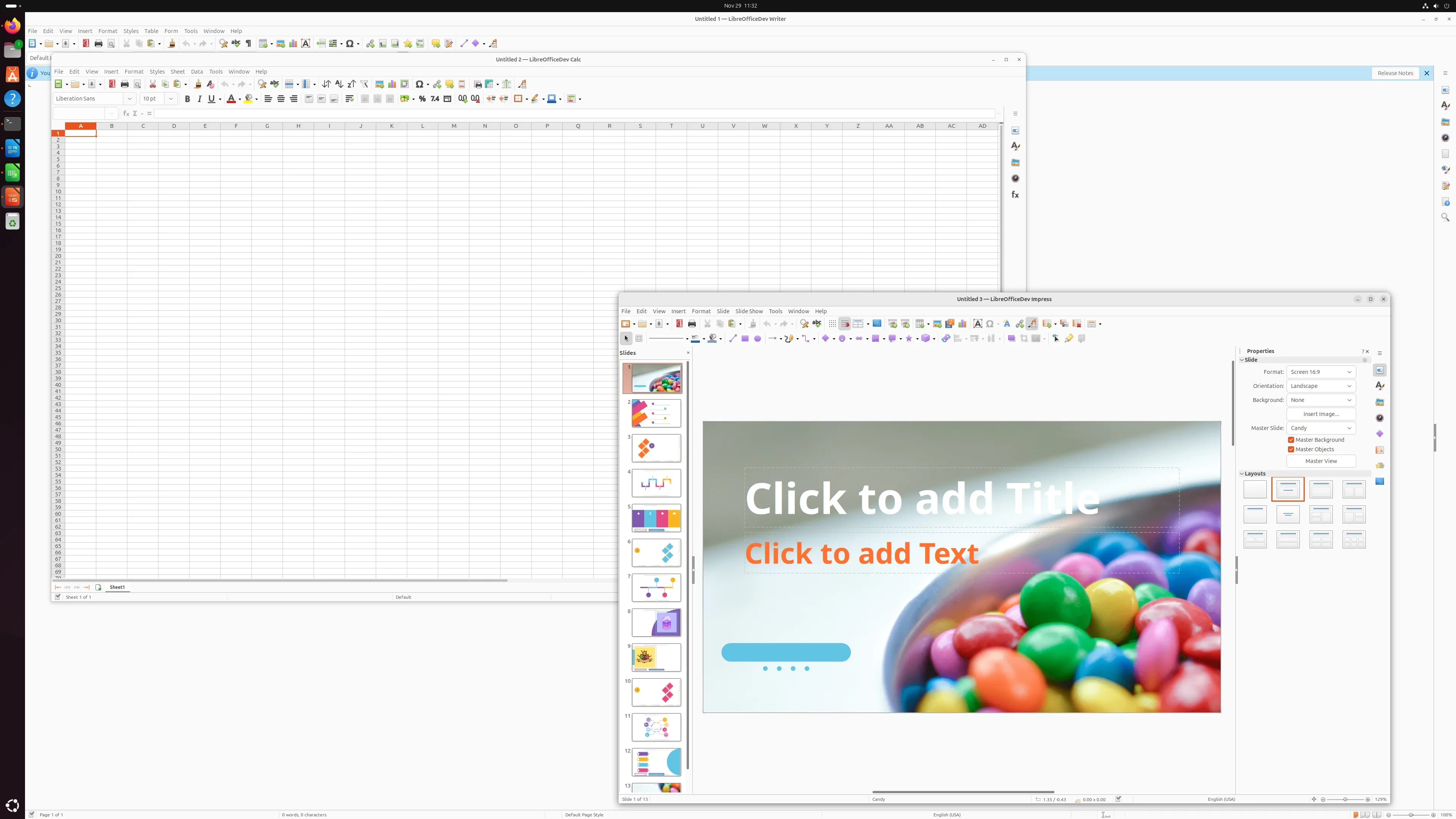Open the Liberation Sans font name dropdown
The image size is (1456, 819).
(129, 99)
